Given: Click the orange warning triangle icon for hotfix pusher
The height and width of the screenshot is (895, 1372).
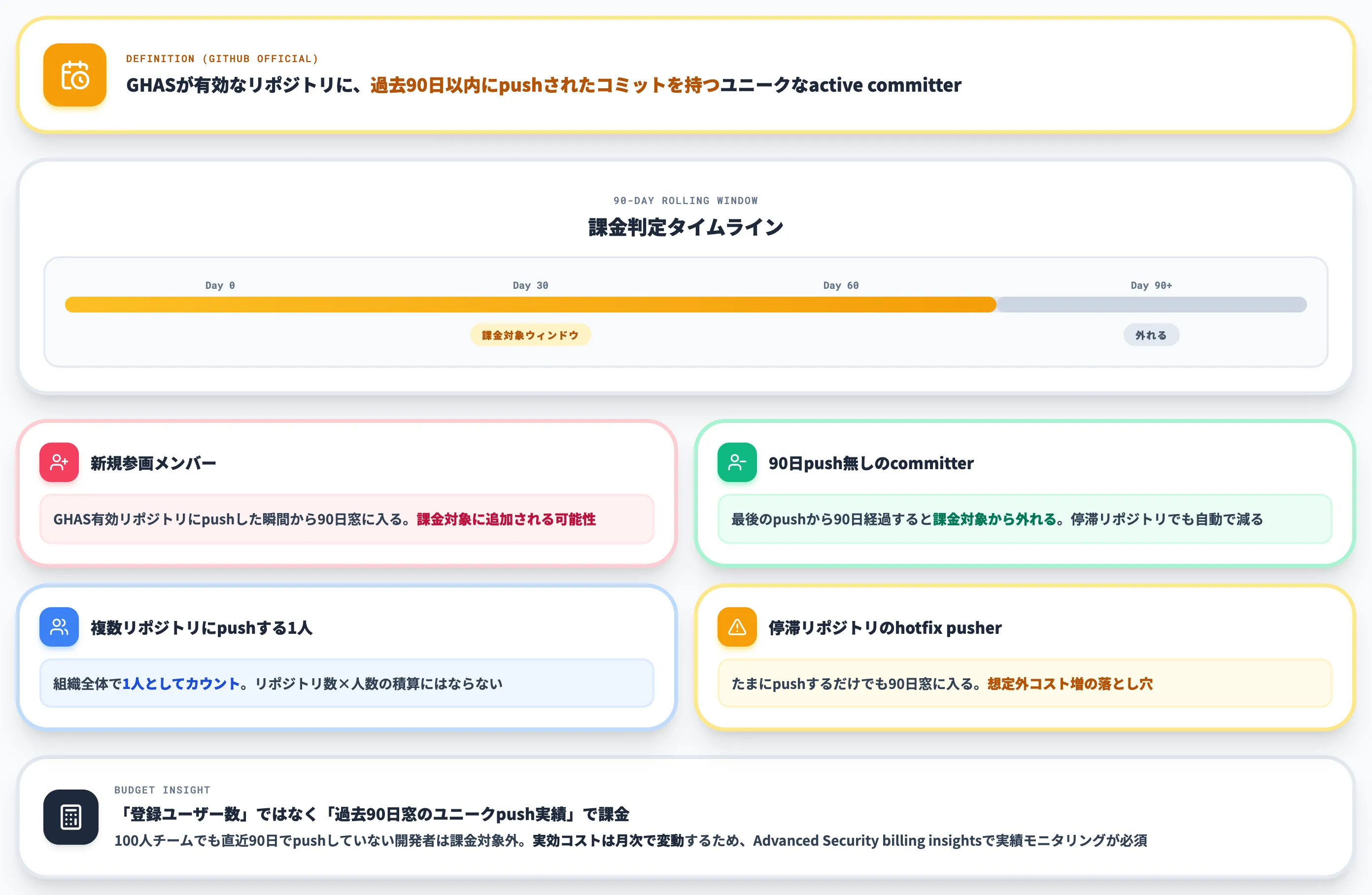Looking at the screenshot, I should click(x=737, y=627).
